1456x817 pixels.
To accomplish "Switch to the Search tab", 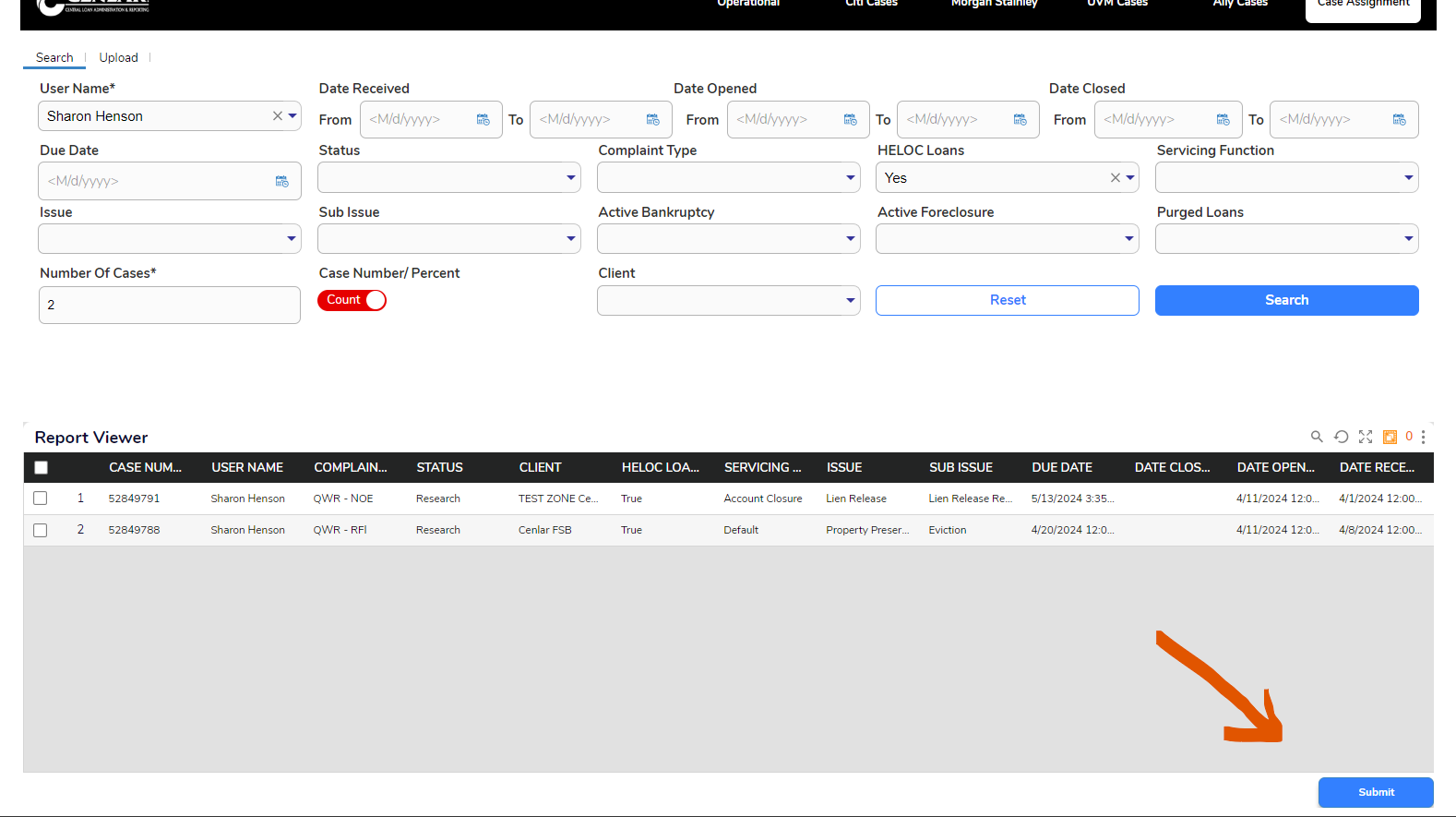I will [54, 57].
